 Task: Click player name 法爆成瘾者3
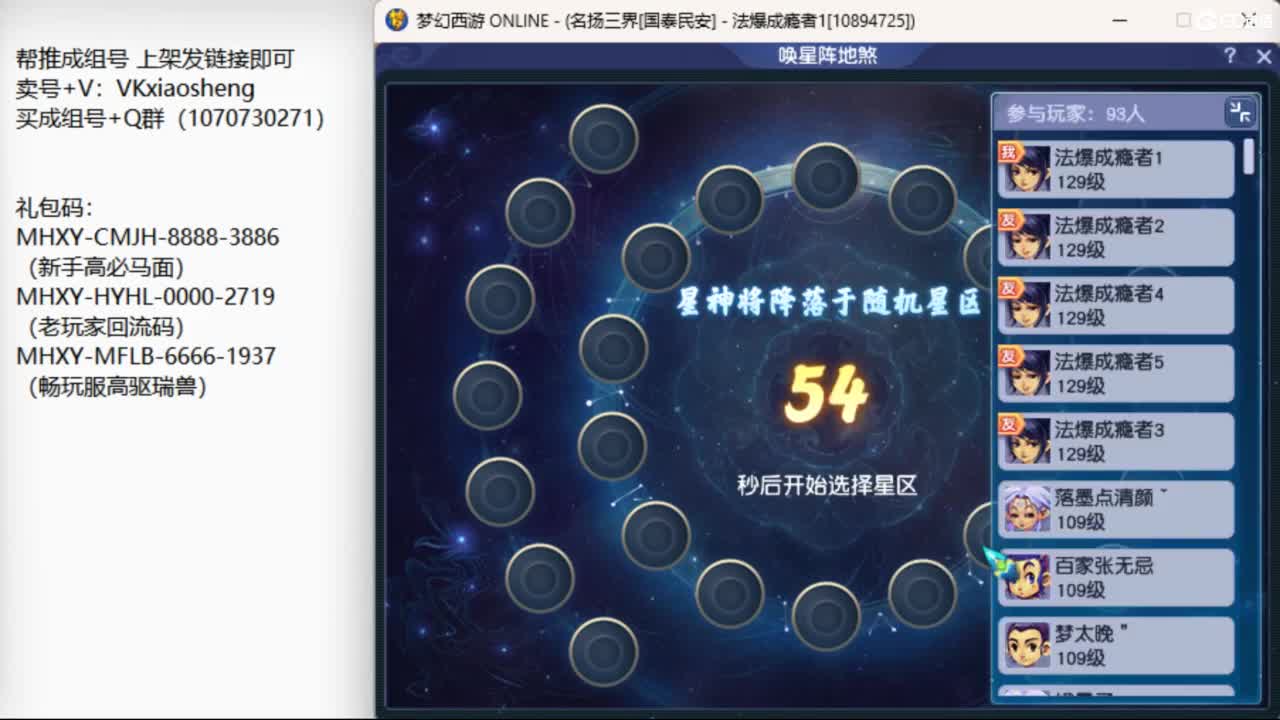[1109, 430]
